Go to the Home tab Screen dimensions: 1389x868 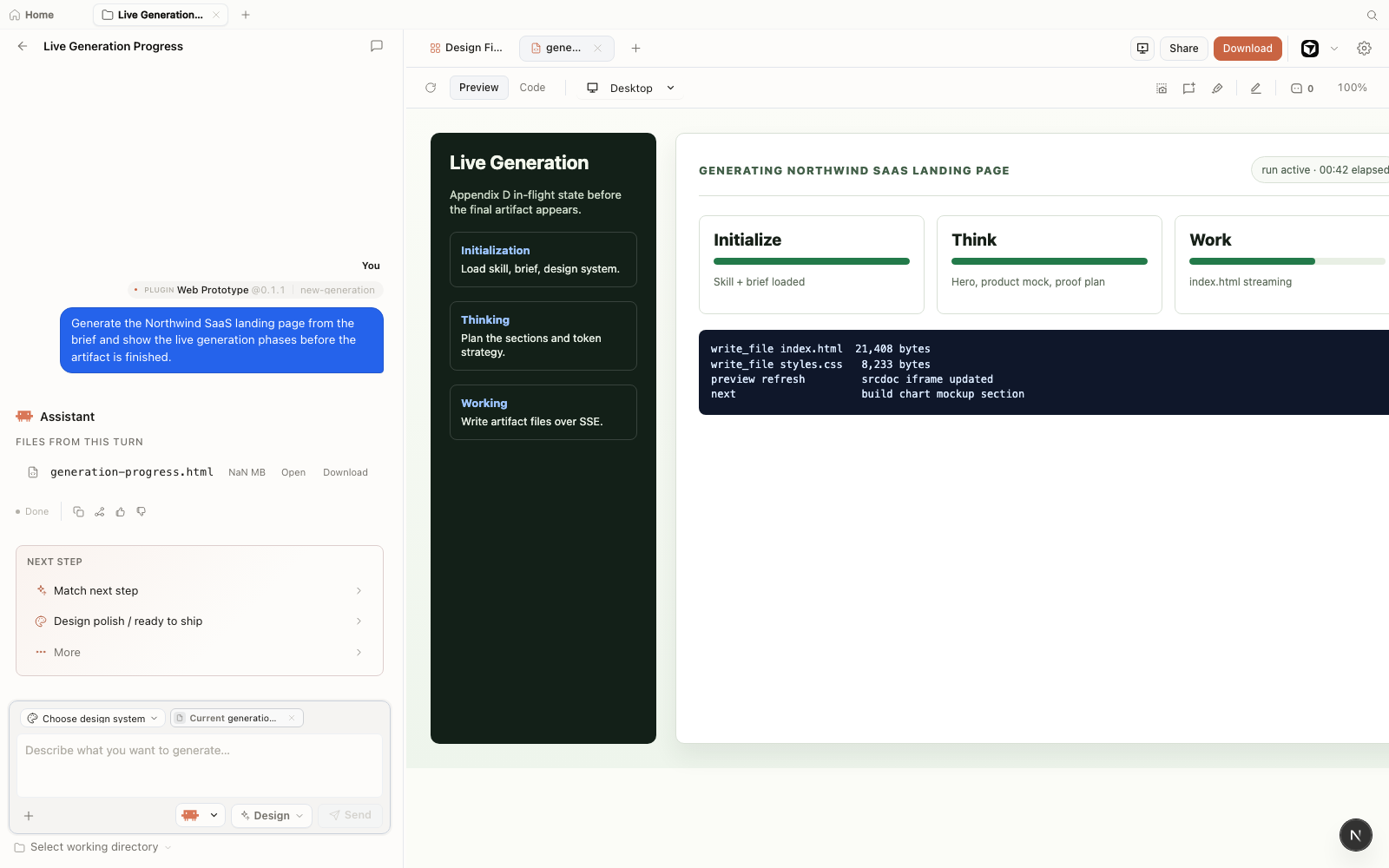point(31,15)
